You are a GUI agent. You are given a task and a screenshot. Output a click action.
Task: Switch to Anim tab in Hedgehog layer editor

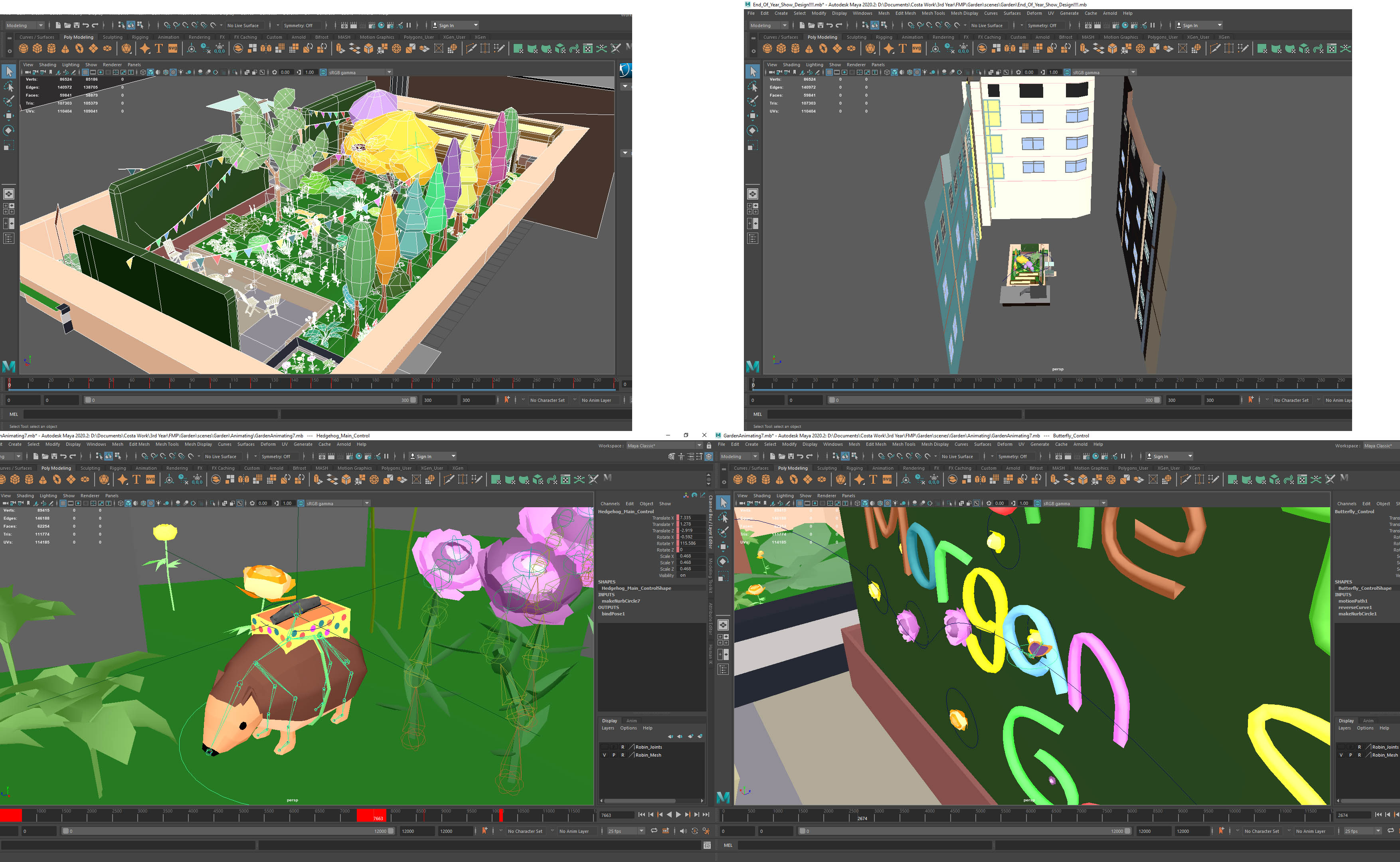pyautogui.click(x=632, y=721)
